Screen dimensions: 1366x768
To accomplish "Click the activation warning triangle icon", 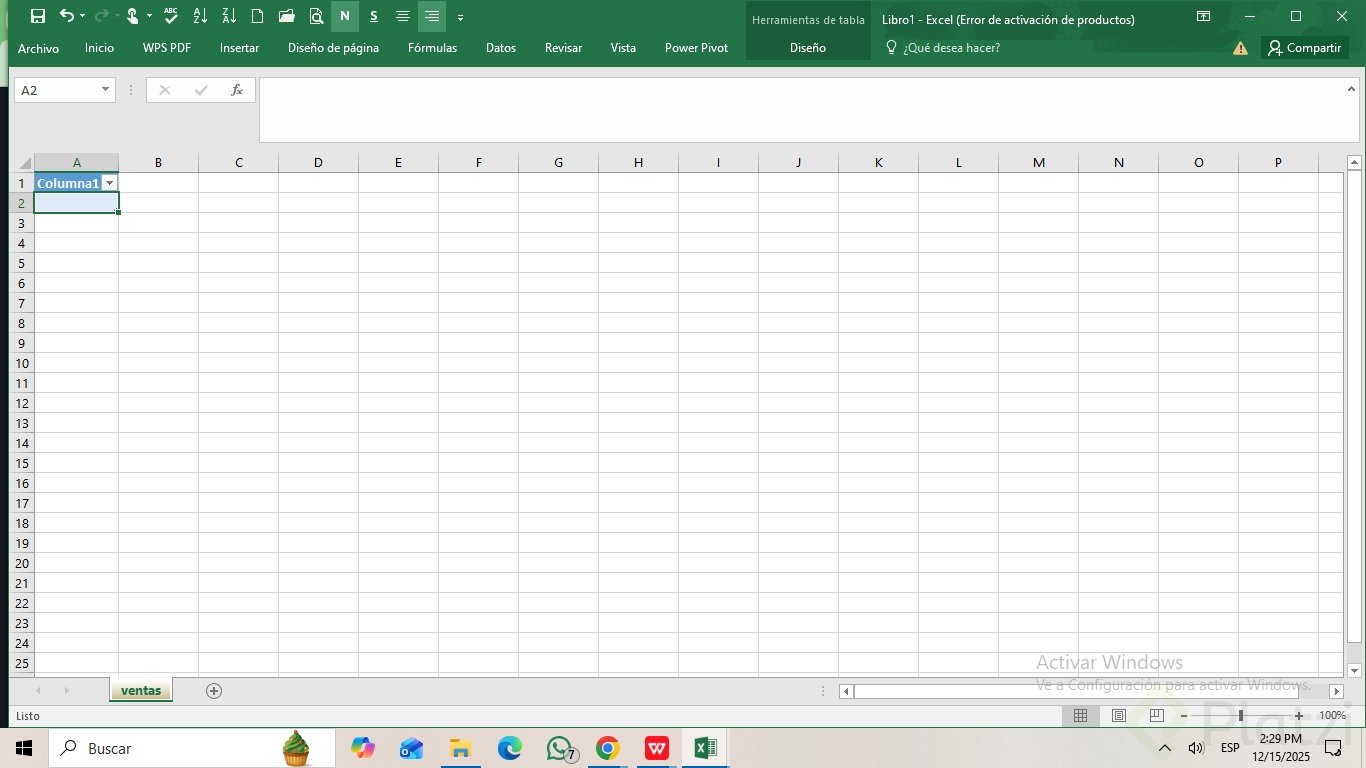I will [x=1240, y=48].
